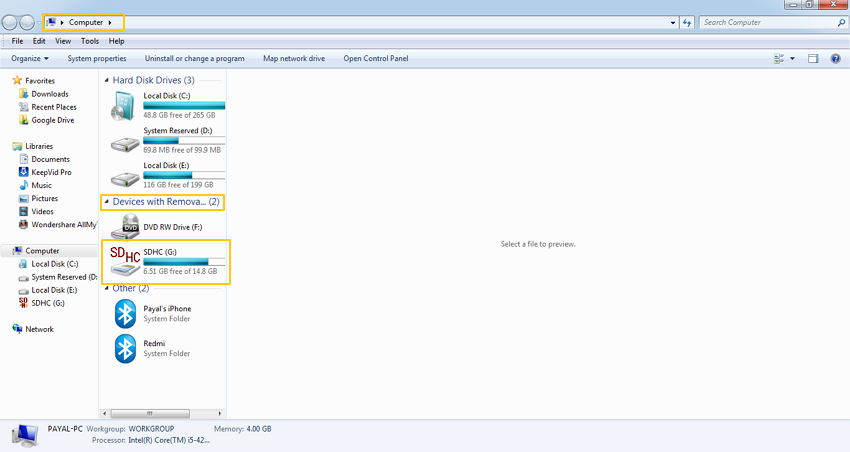
Task: Select the SDHC (G:) card icon
Action: [125, 261]
